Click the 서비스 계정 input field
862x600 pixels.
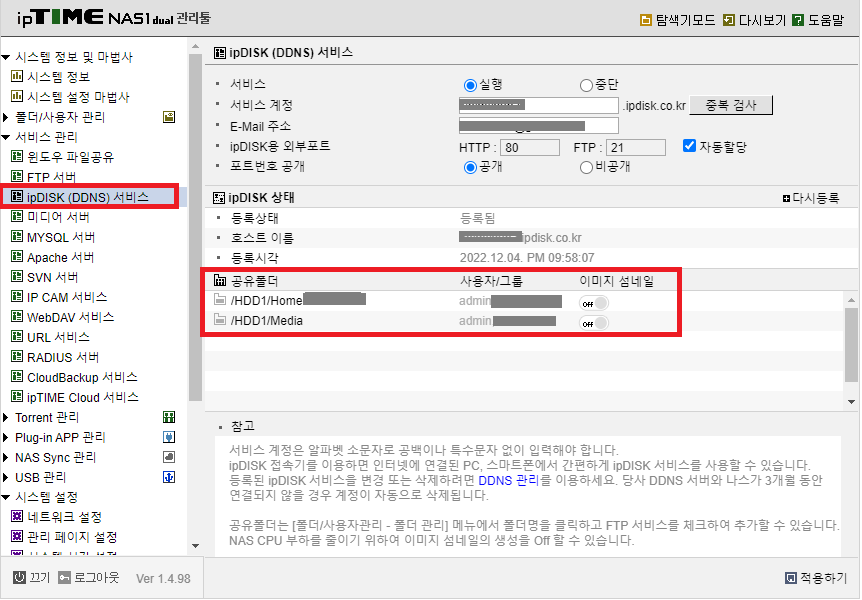point(539,105)
